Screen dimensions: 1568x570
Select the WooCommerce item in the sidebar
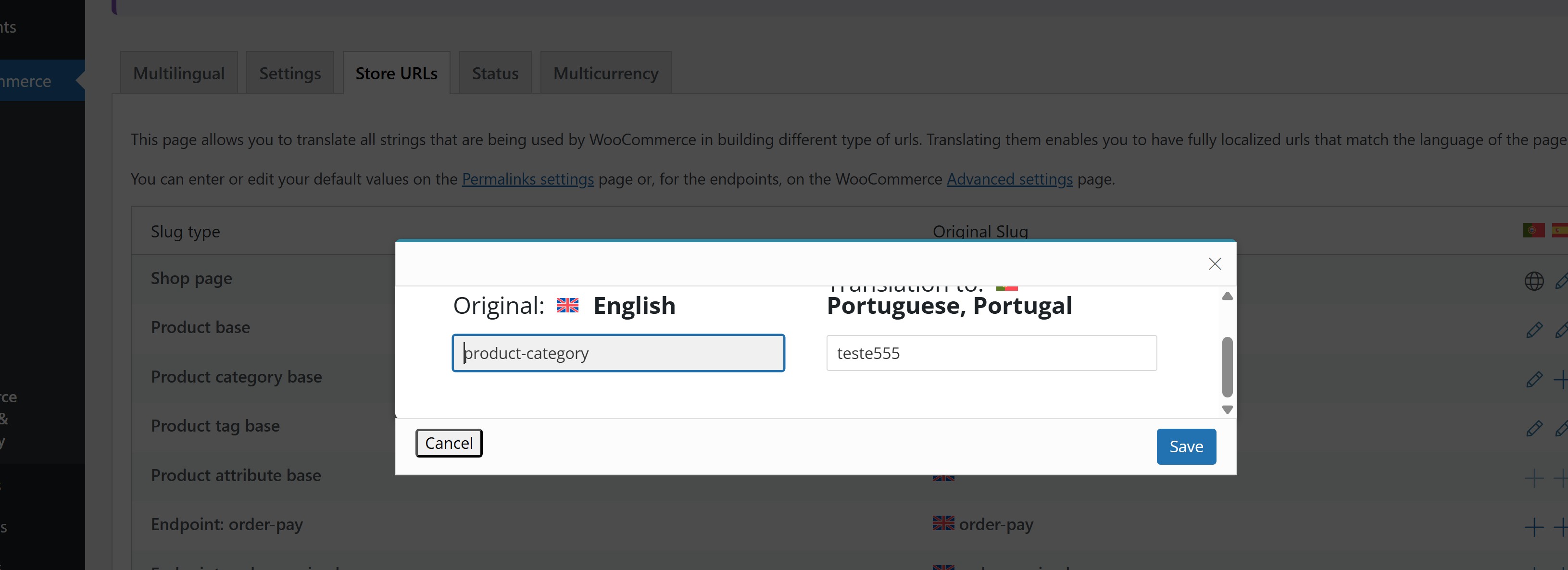(42, 80)
